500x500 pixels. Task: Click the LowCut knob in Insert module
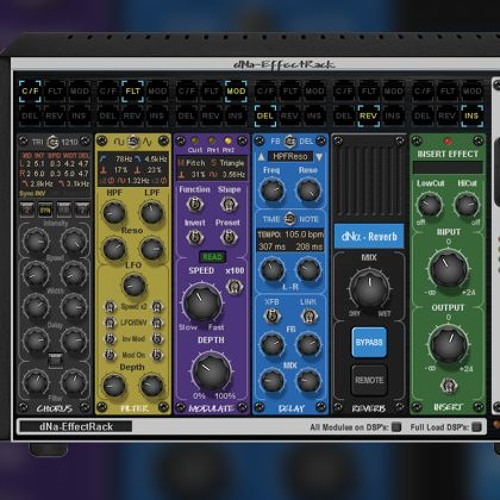[x=430, y=205]
